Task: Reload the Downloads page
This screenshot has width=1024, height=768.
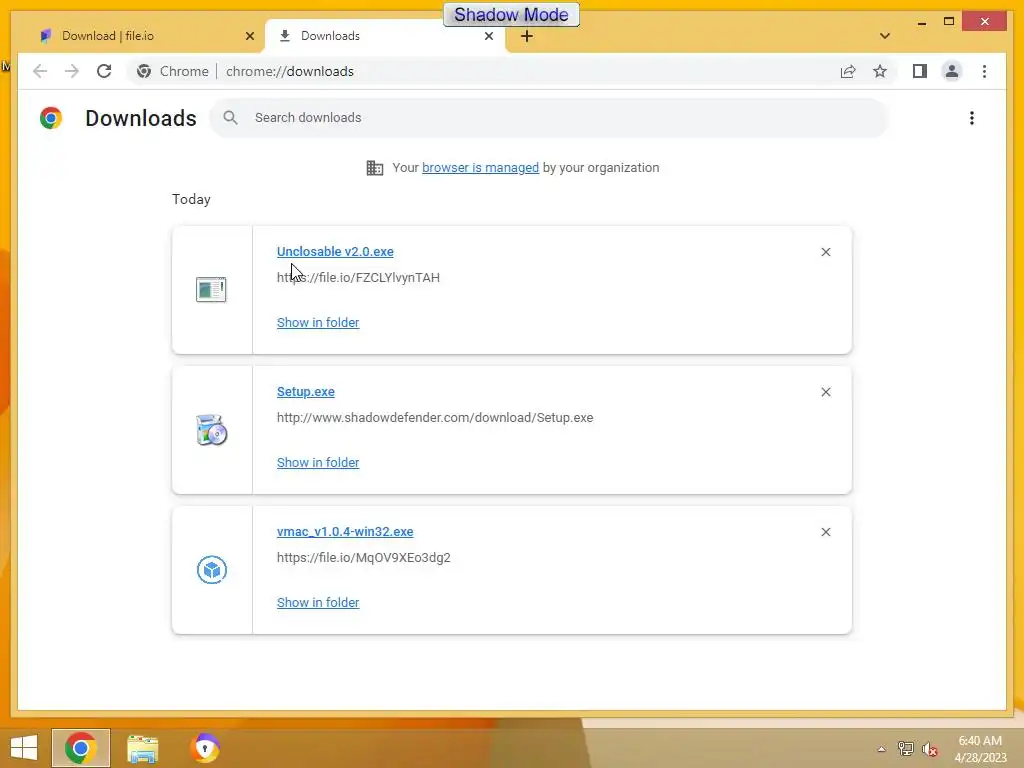Action: 104,71
